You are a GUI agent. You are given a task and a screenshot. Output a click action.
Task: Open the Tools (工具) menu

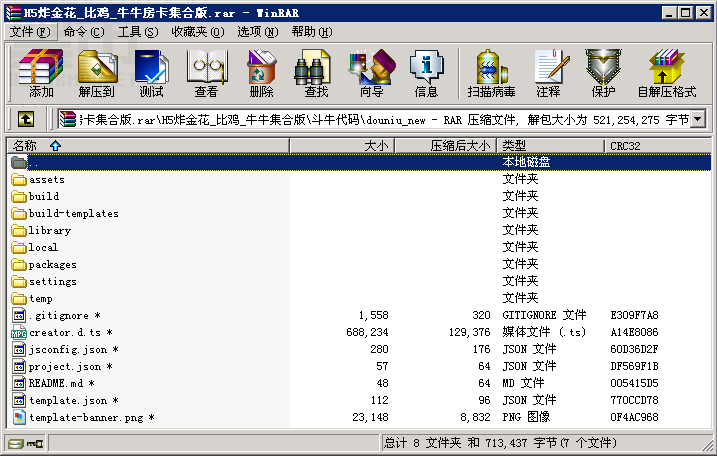tap(138, 32)
